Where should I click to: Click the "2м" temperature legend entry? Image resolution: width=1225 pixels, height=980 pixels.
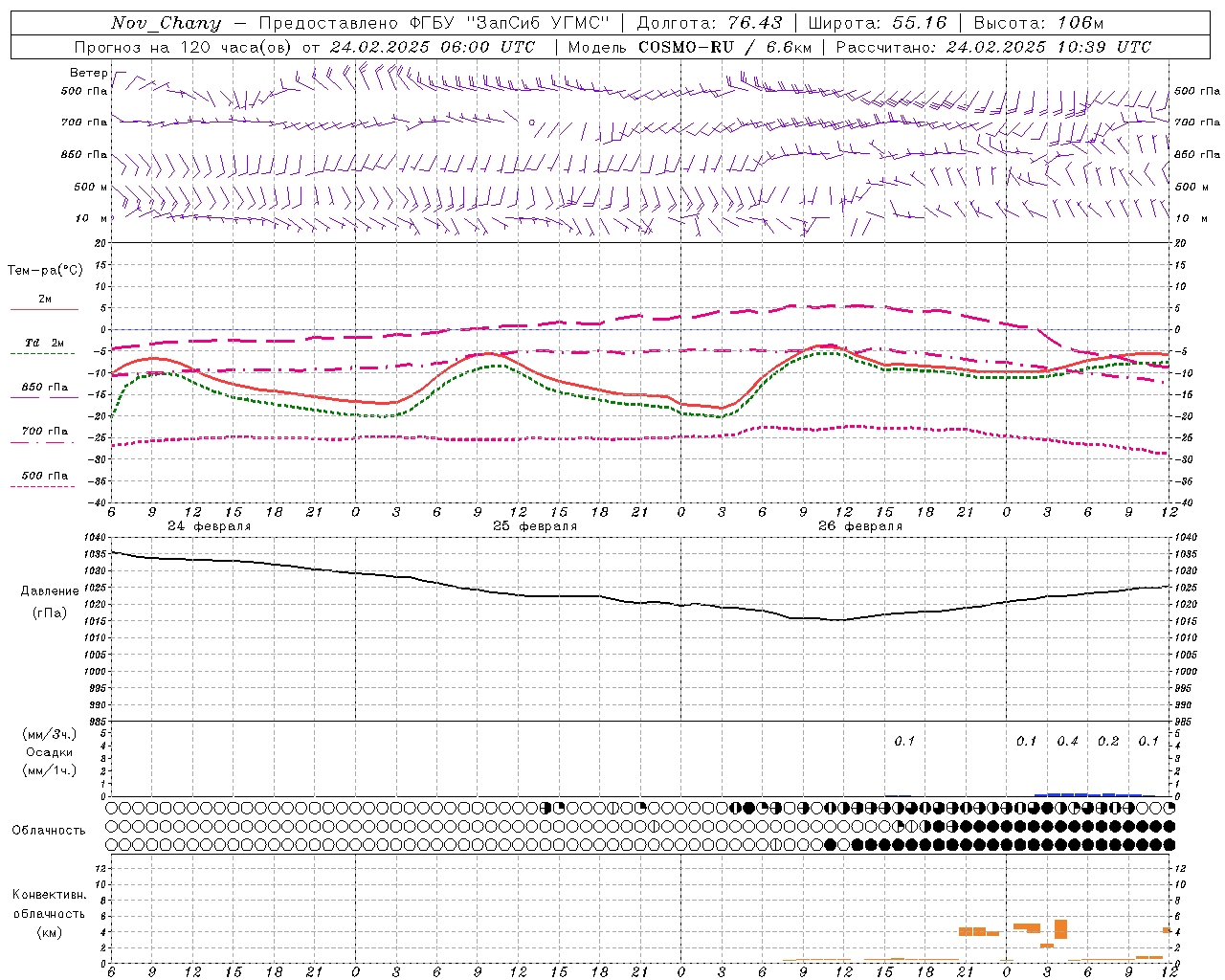tap(45, 300)
